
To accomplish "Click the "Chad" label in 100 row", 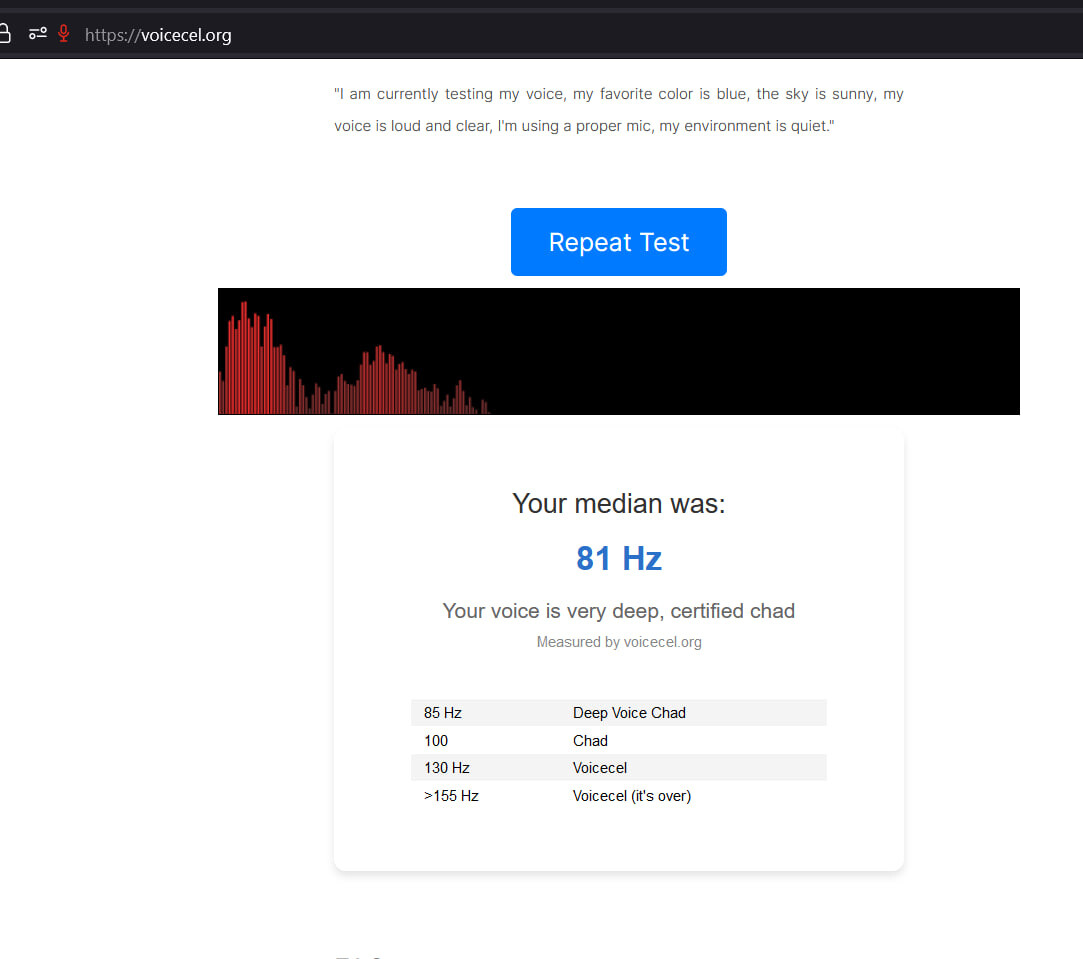I will click(x=590, y=741).
